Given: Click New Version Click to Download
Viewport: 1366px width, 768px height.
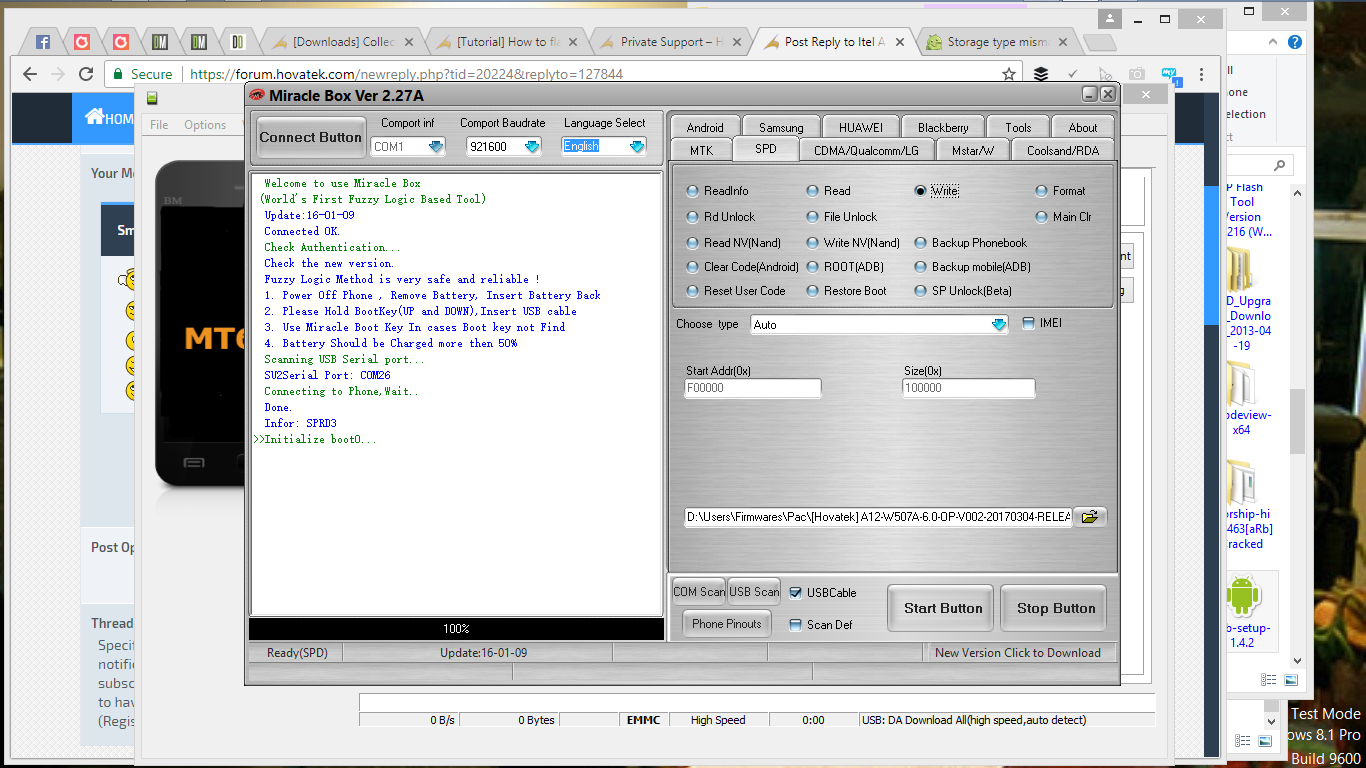Looking at the screenshot, I should tap(1018, 653).
